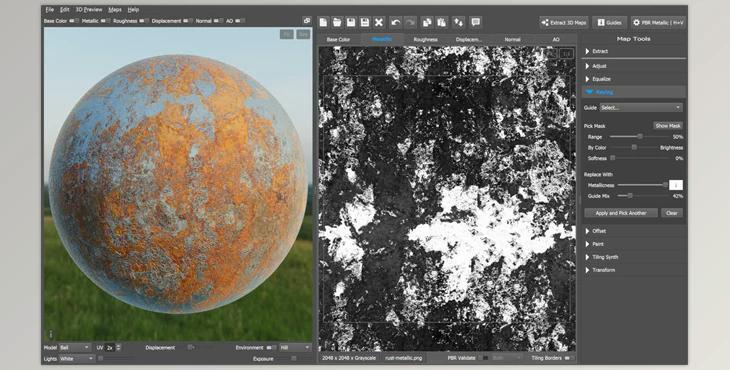Open the Guide Select dropdown

[x=641, y=108]
